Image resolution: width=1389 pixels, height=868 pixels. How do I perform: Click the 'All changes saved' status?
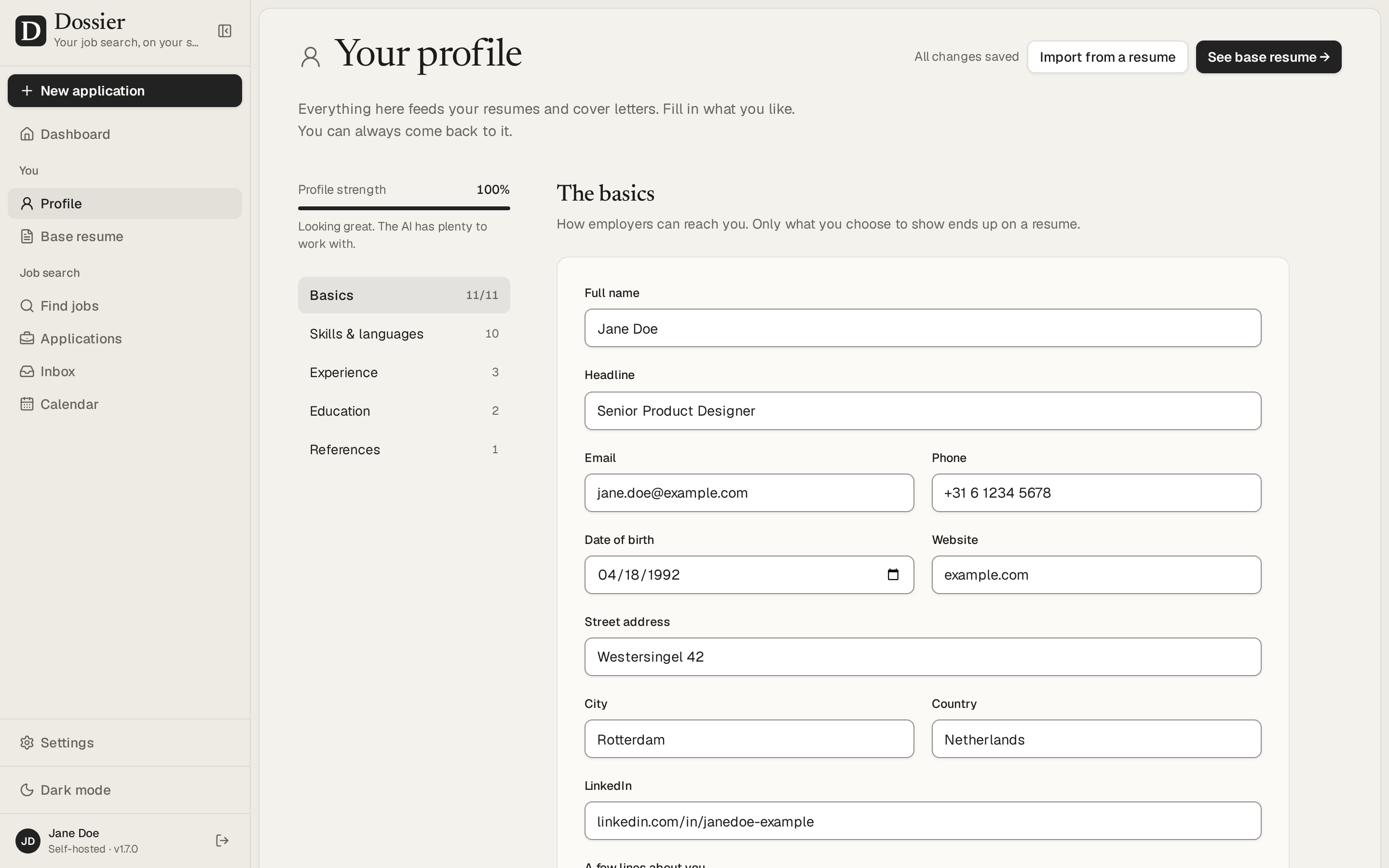(966, 57)
